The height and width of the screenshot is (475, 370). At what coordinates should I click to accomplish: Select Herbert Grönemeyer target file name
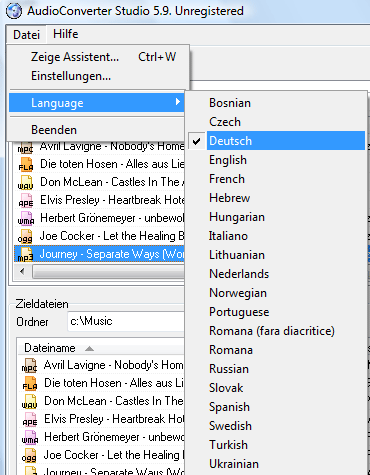click(114, 437)
